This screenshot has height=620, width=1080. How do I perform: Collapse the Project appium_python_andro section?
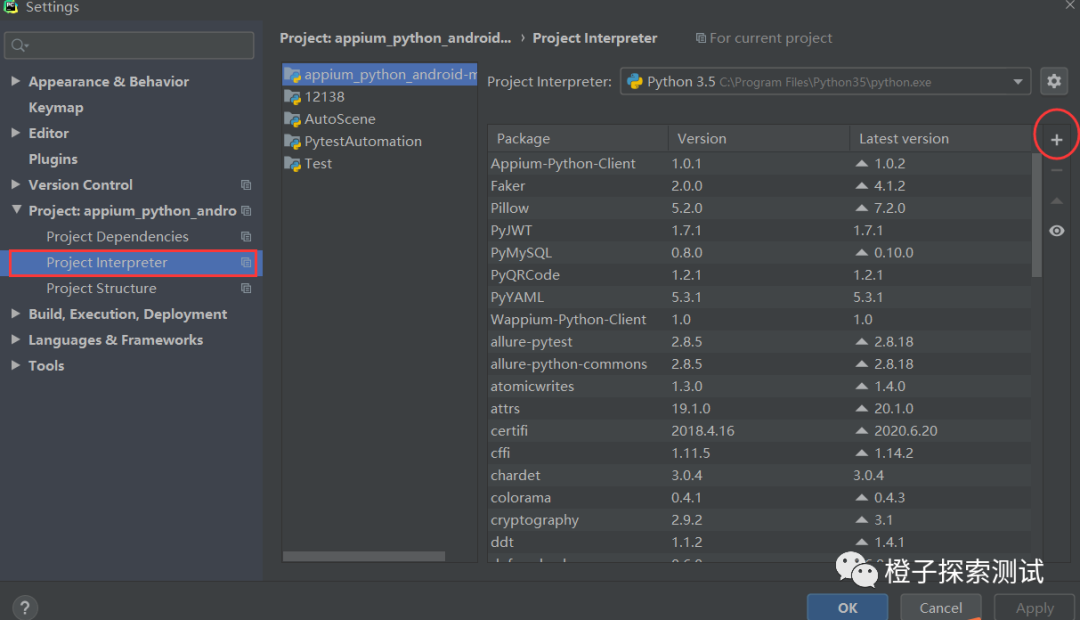16,210
